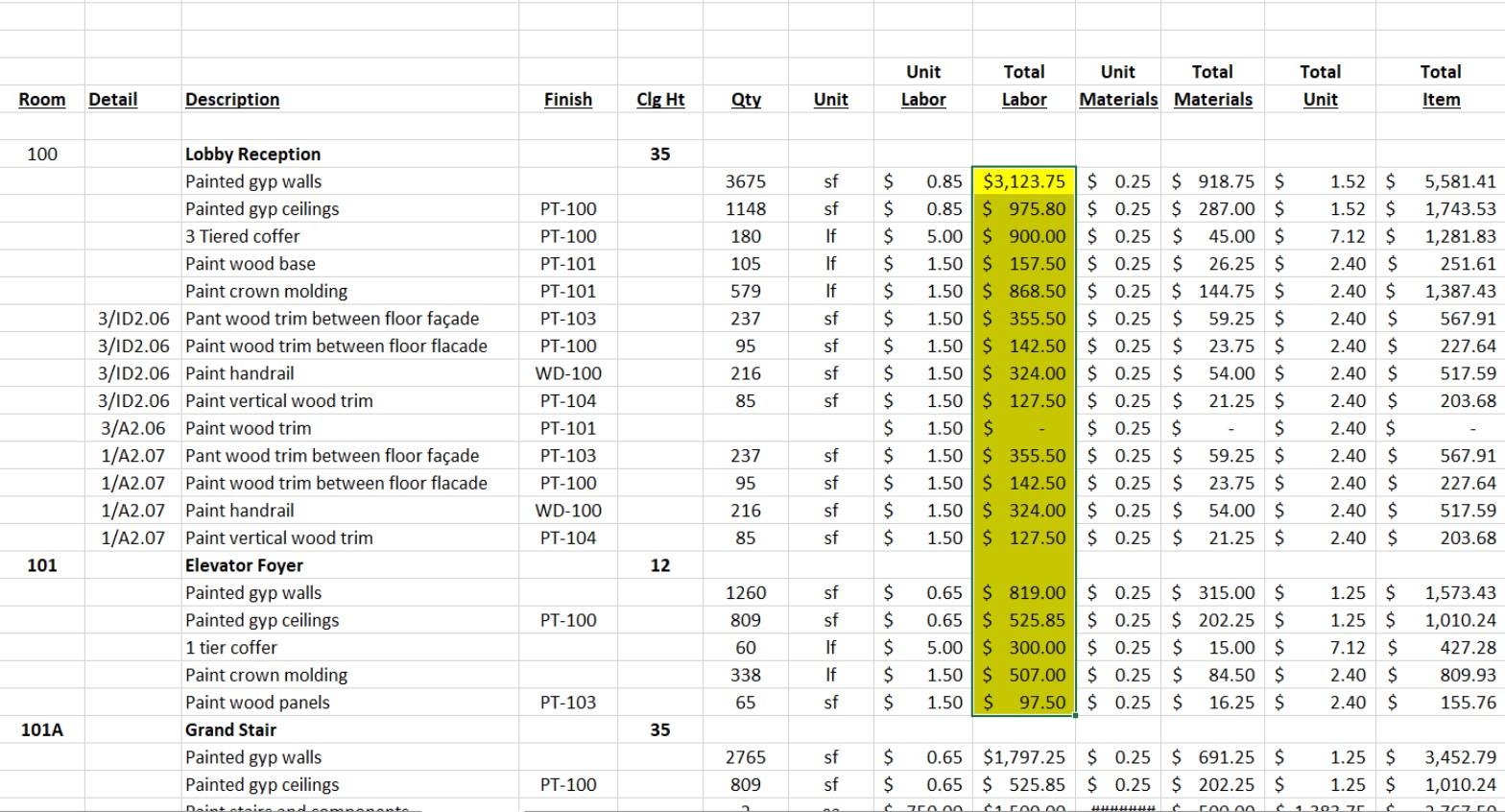Select the Paint wood base description
This screenshot has width=1505, height=812.
tap(250, 264)
